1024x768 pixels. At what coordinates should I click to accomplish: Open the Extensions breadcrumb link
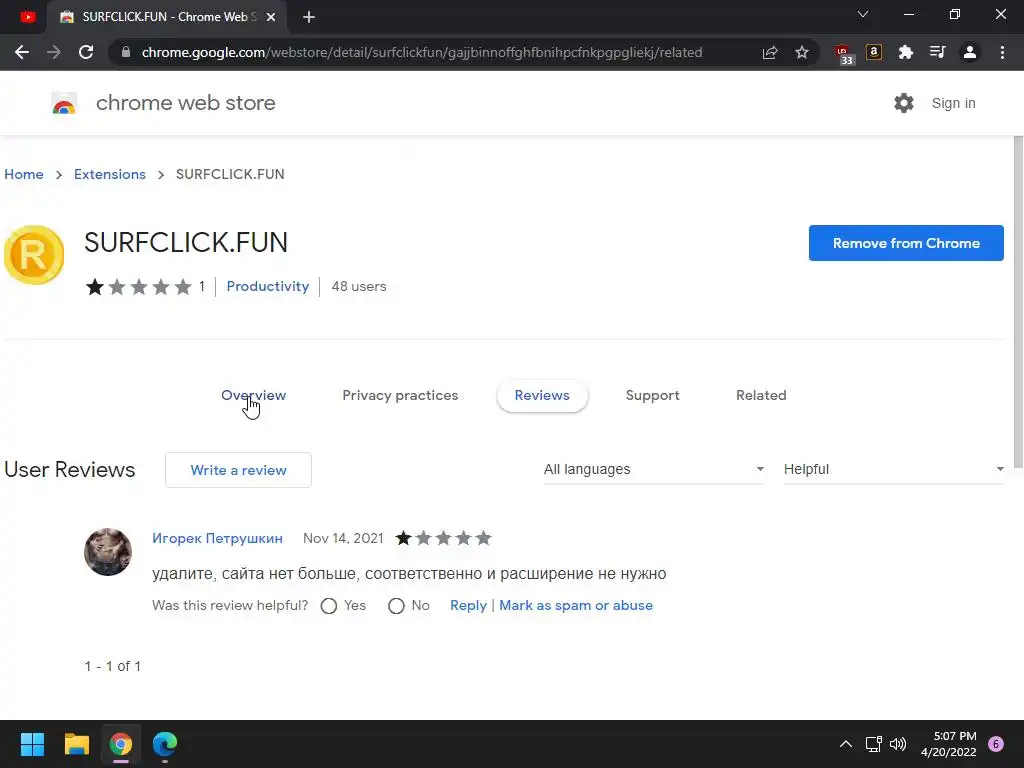pyautogui.click(x=110, y=174)
